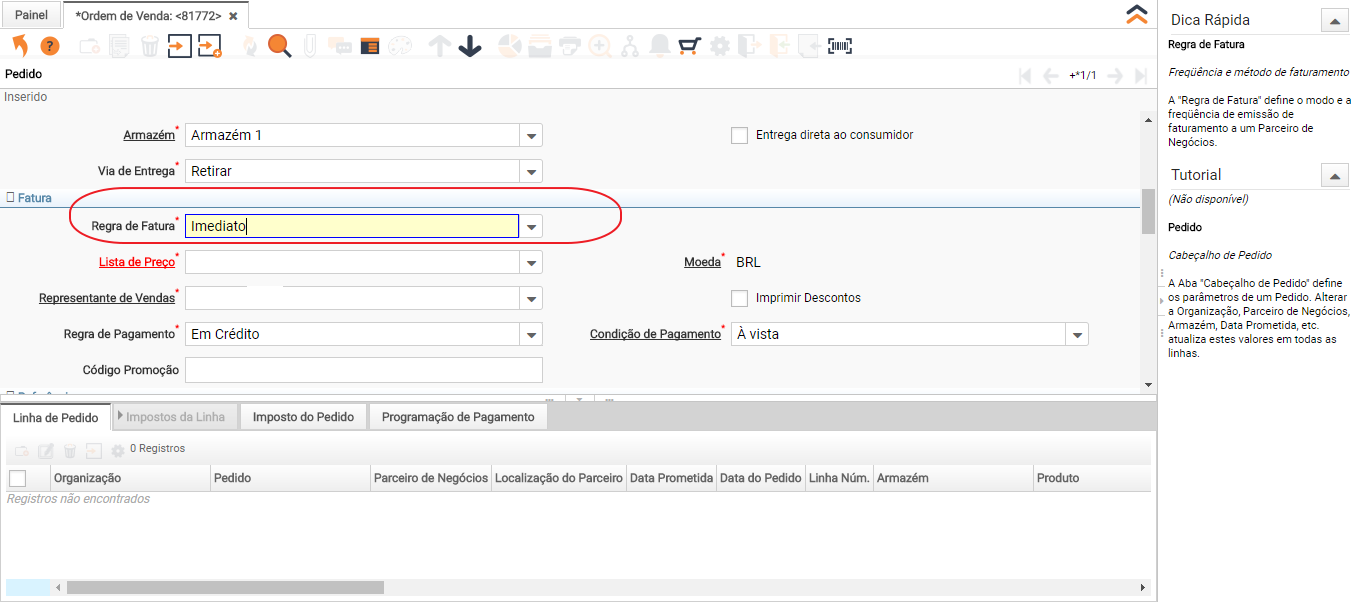Open the shopping cart icon

click(x=689, y=46)
